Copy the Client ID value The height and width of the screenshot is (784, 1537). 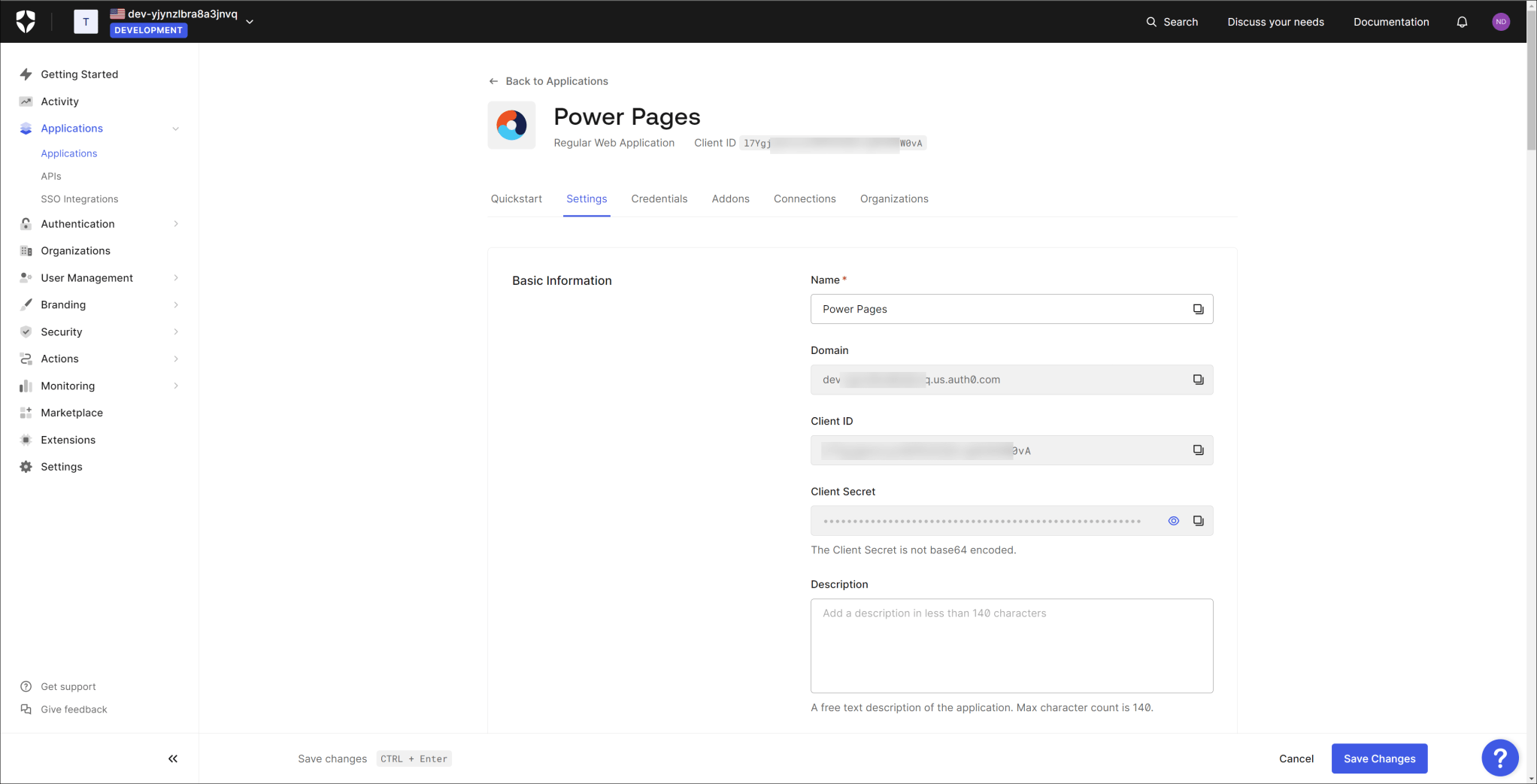click(x=1198, y=450)
